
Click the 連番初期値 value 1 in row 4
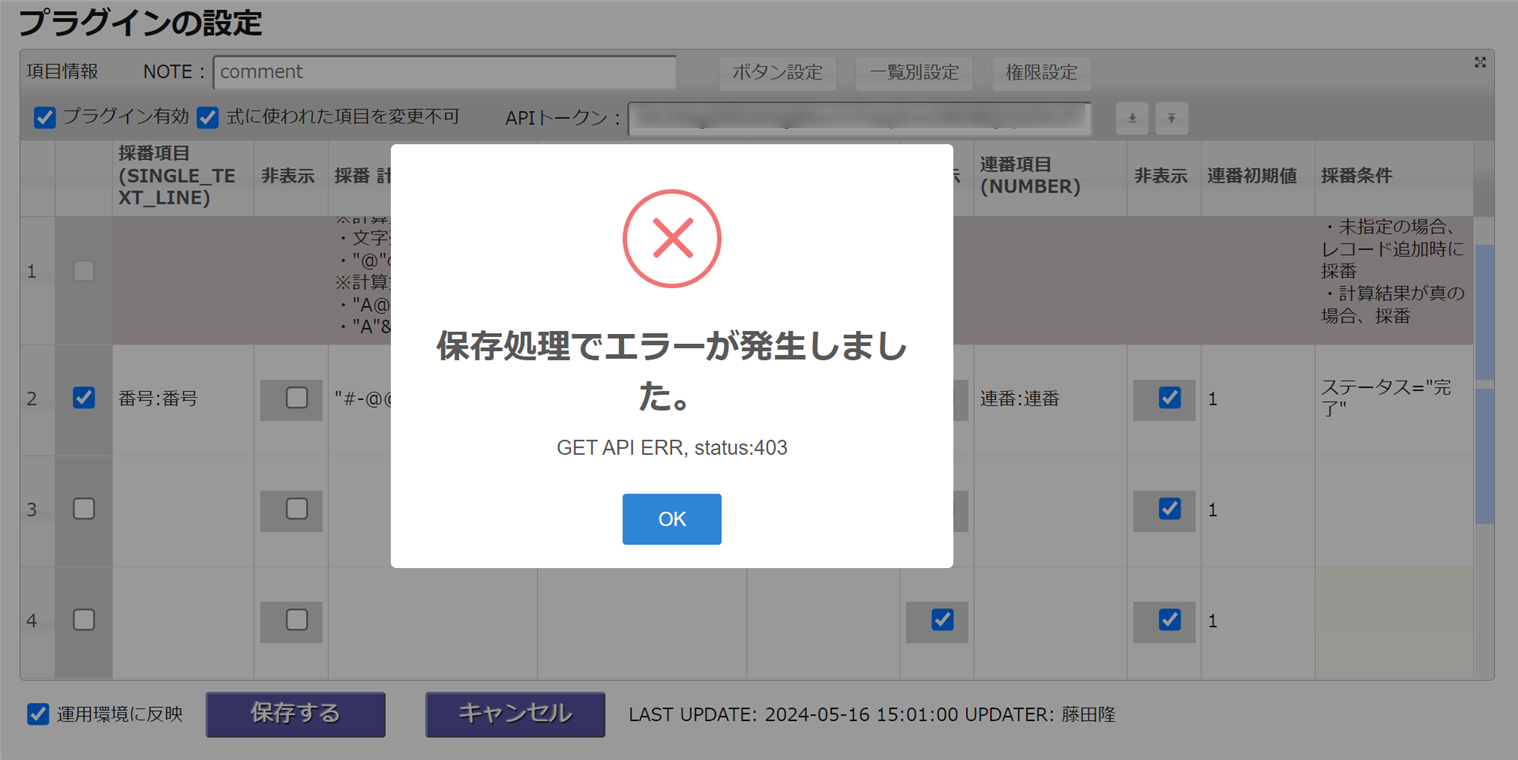point(1258,622)
